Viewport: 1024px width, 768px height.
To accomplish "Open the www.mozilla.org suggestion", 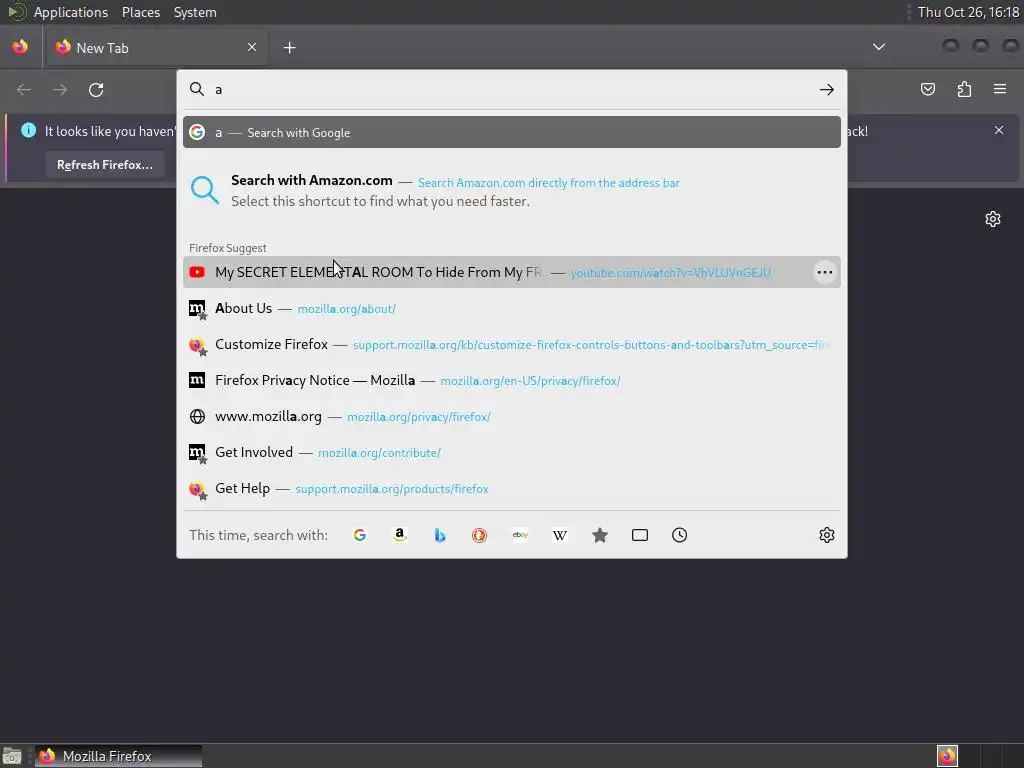I will (511, 417).
